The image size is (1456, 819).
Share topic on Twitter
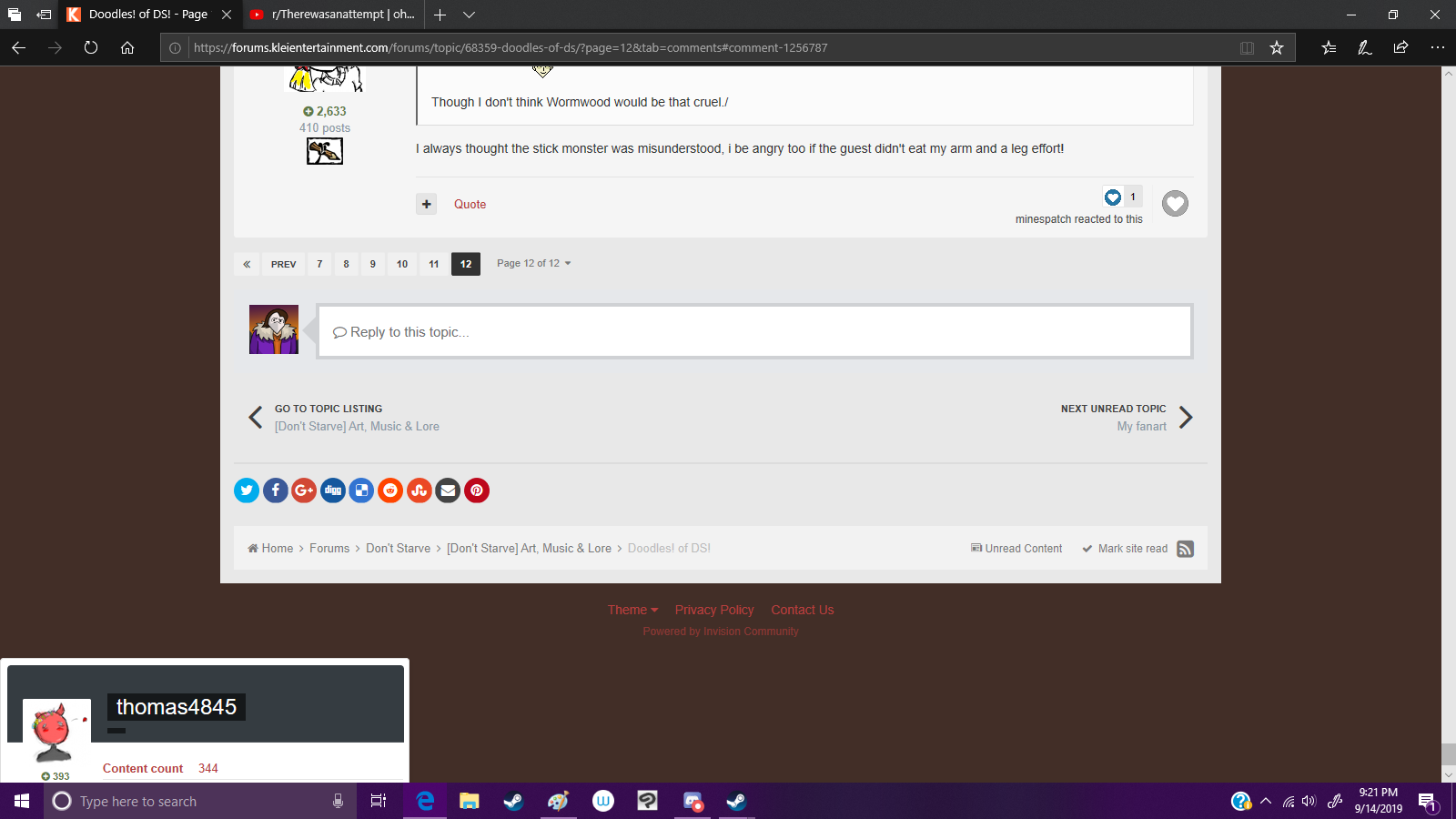tap(247, 490)
